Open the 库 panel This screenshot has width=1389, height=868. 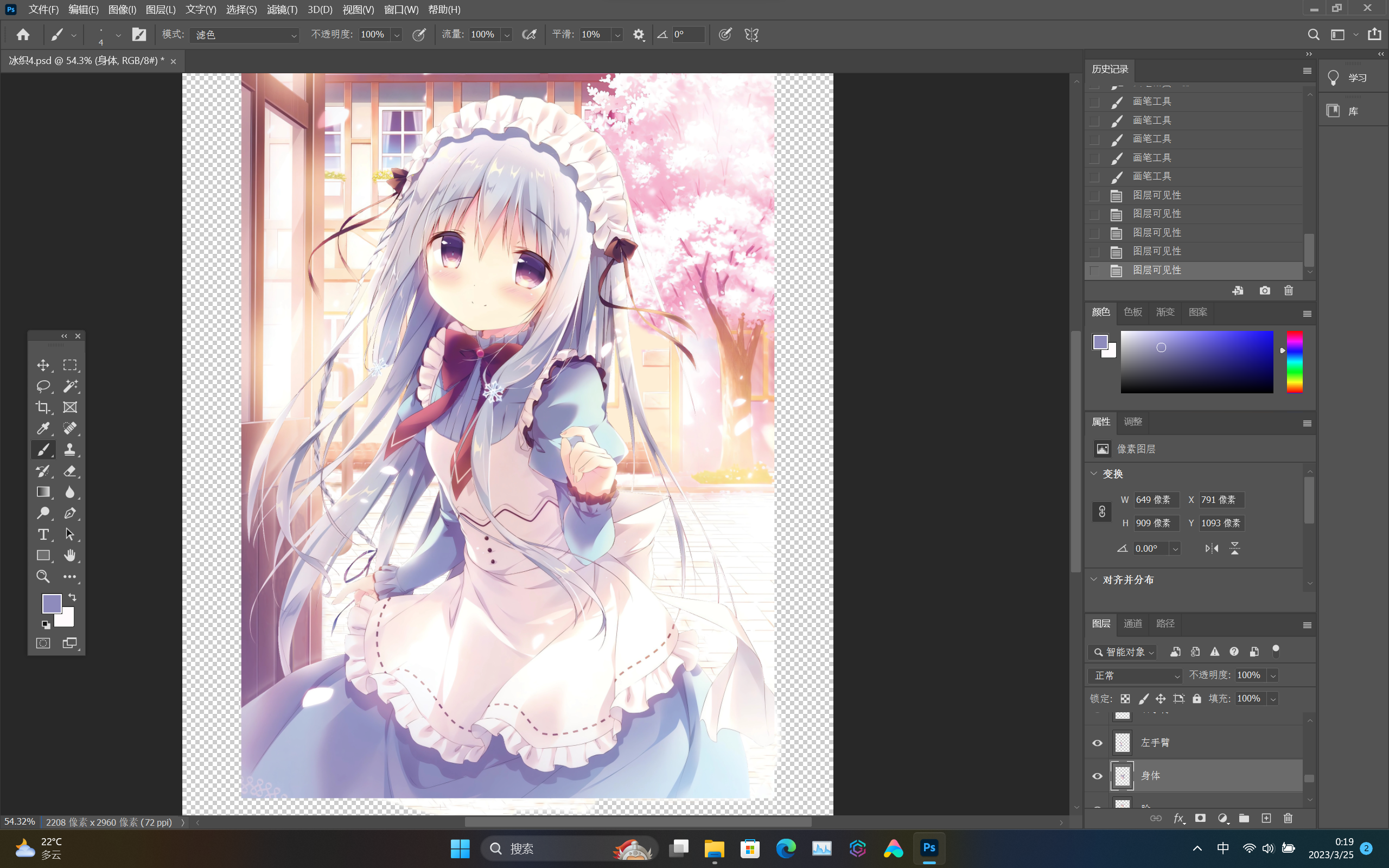point(1343,111)
